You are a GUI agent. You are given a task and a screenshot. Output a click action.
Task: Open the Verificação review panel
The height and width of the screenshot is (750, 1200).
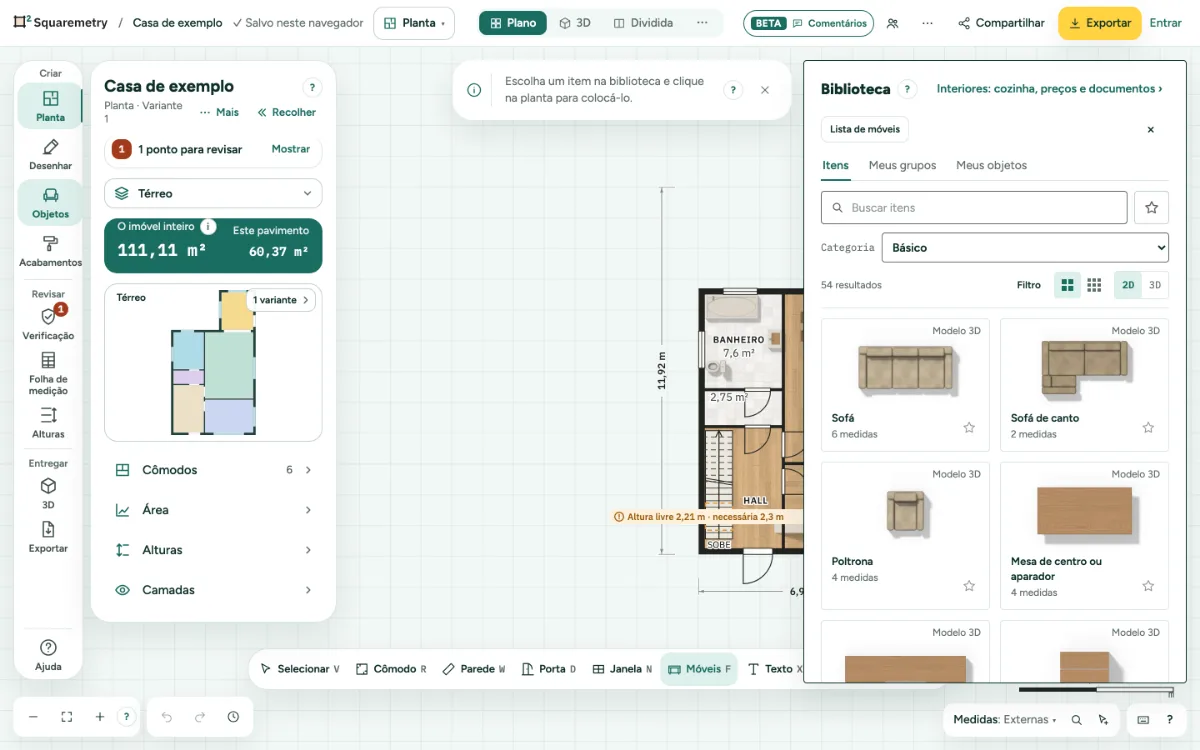coord(48,324)
